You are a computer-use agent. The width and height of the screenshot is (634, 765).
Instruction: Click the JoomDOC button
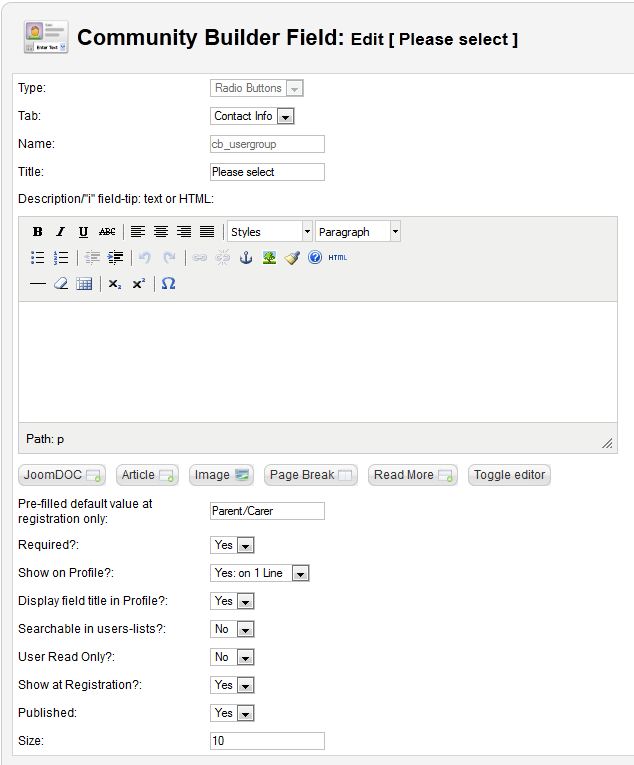(x=62, y=475)
